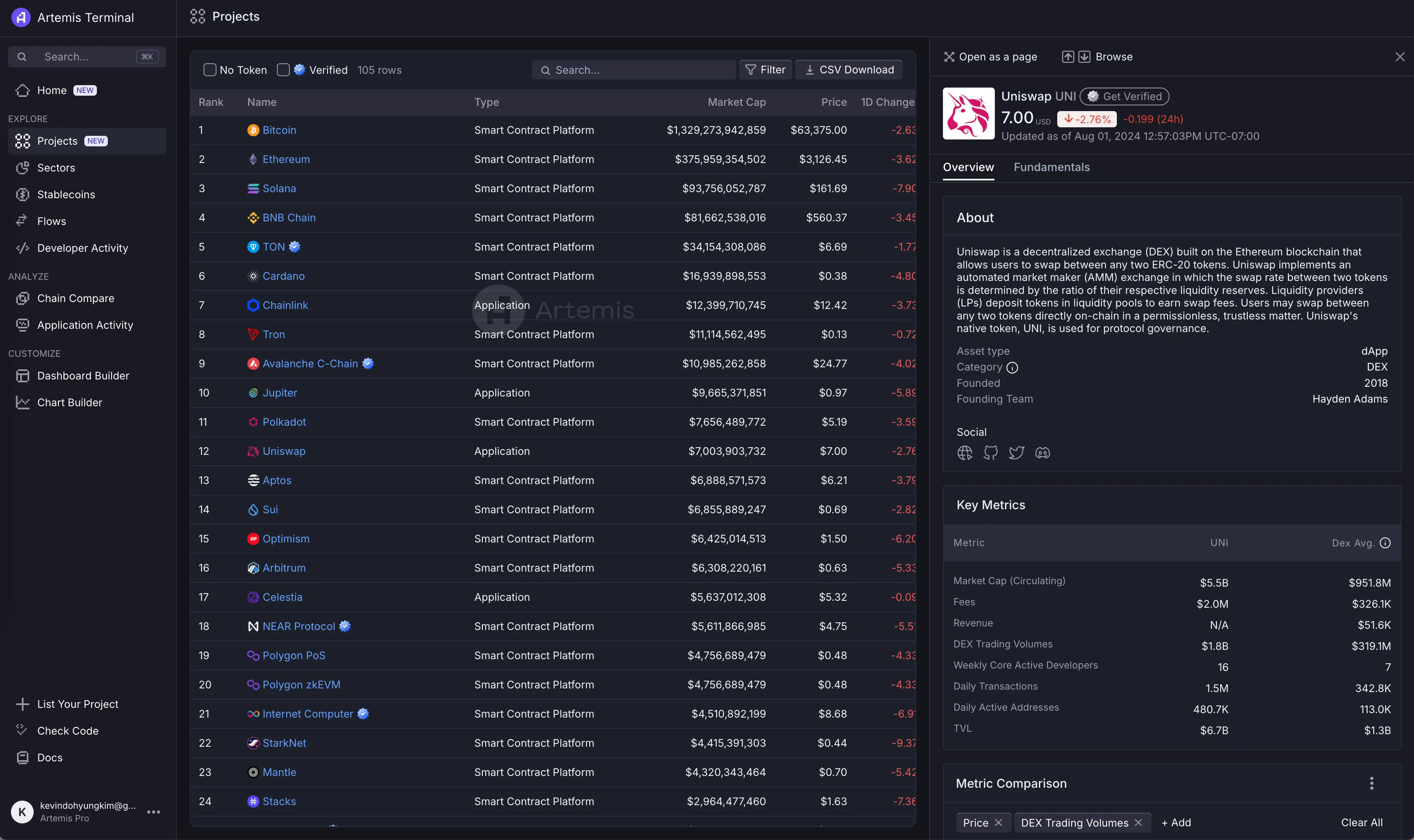Open Developer Activity section

[87, 248]
